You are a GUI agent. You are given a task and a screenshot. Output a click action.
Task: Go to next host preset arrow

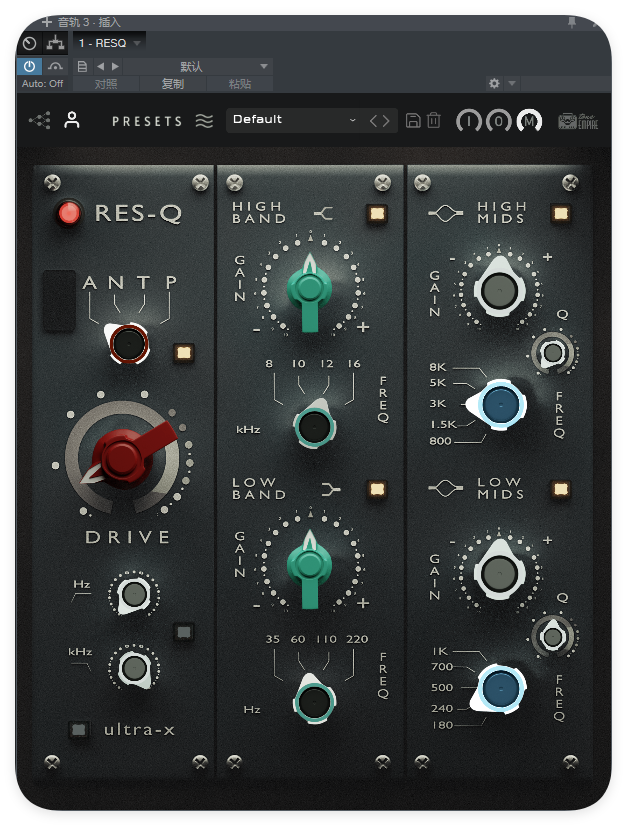point(115,66)
